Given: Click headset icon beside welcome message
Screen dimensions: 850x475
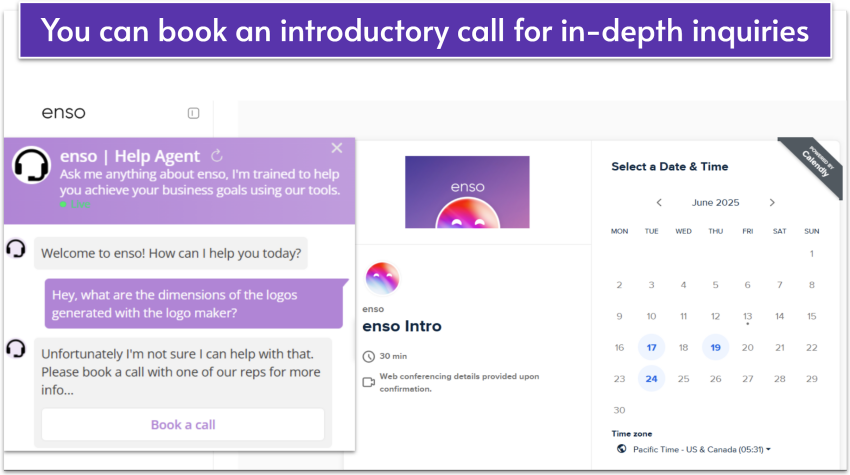Looking at the screenshot, I should (x=16, y=249).
